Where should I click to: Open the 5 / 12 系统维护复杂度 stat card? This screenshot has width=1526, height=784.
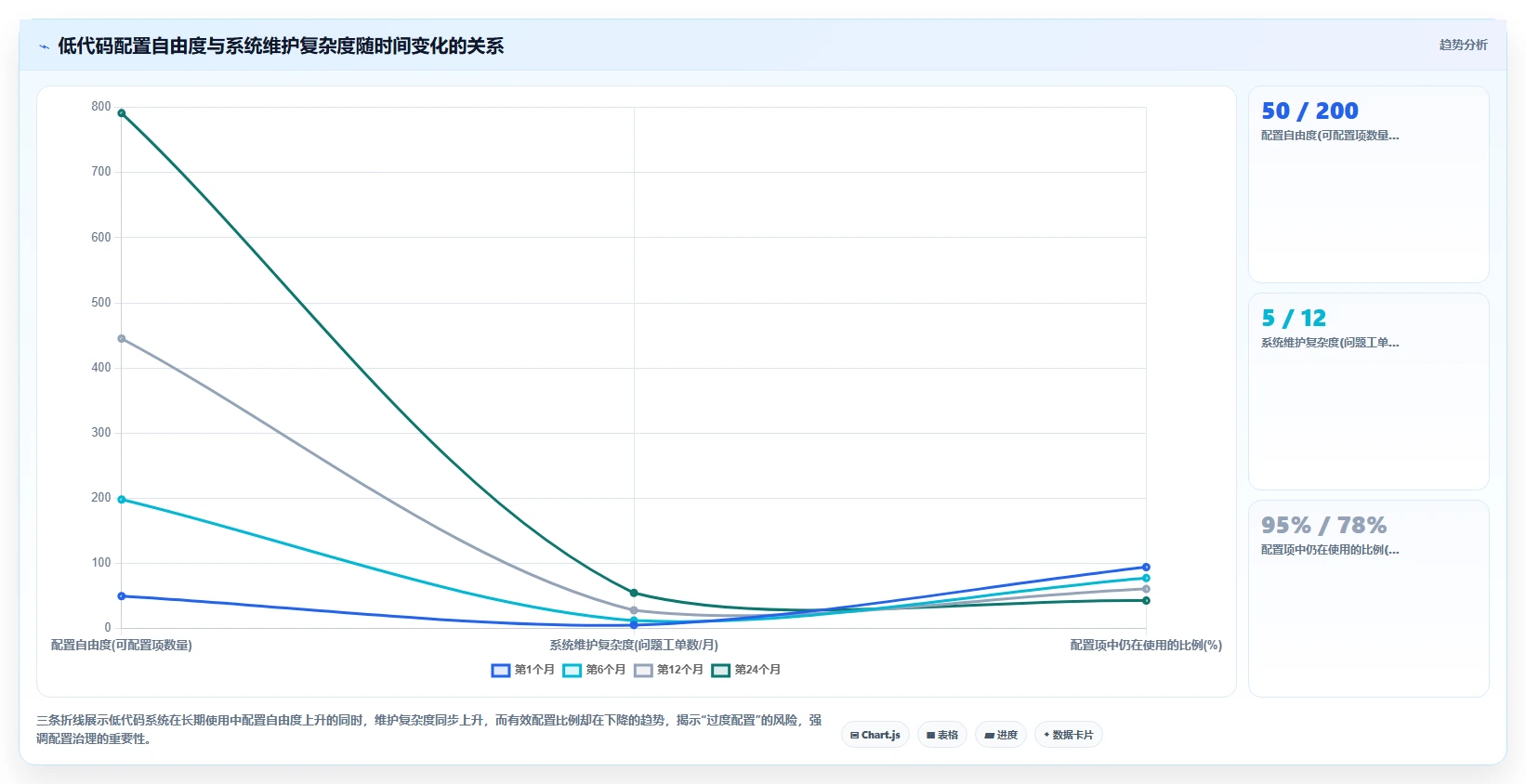point(1368,392)
